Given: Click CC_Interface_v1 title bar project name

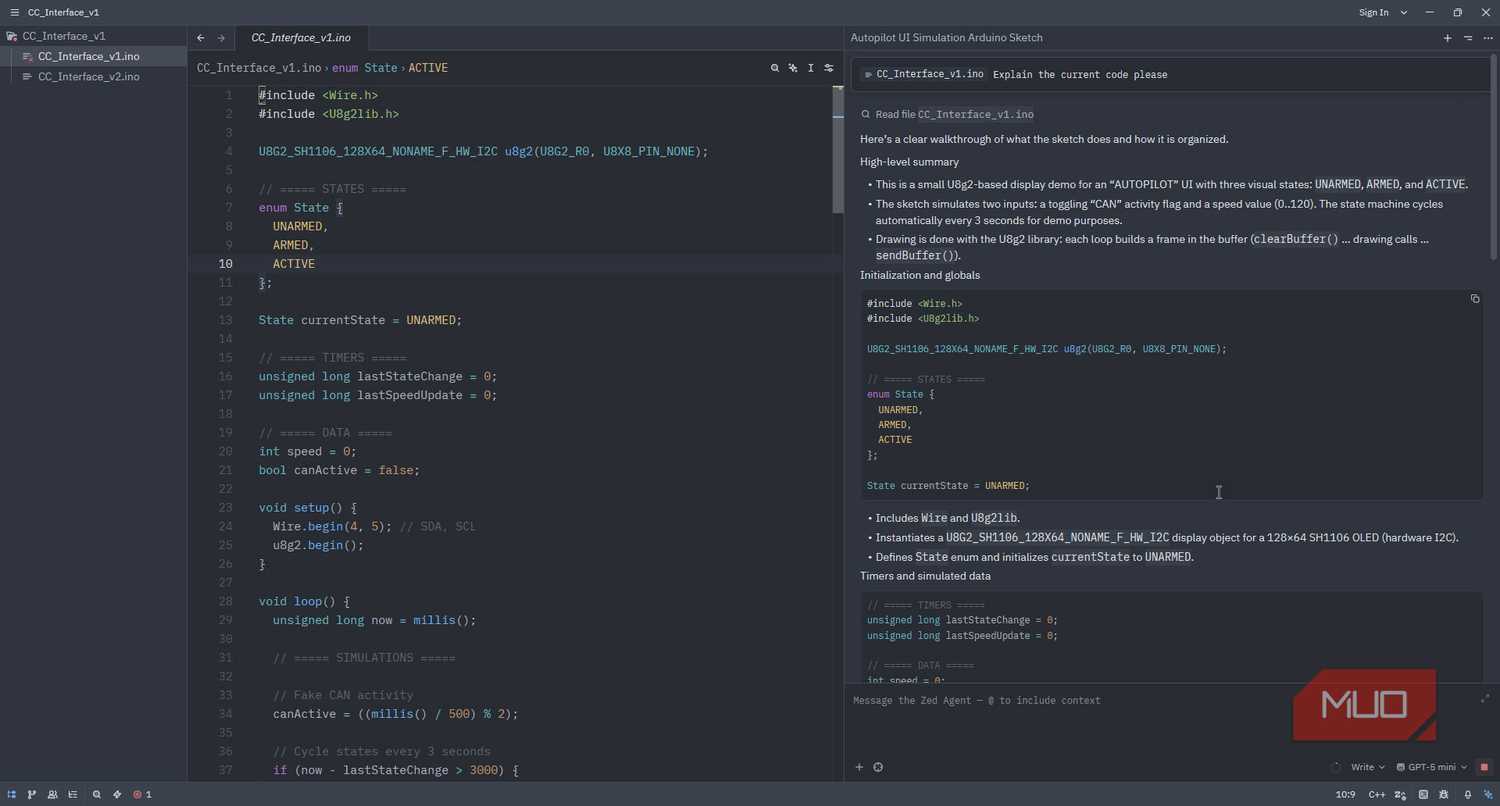Looking at the screenshot, I should (63, 13).
